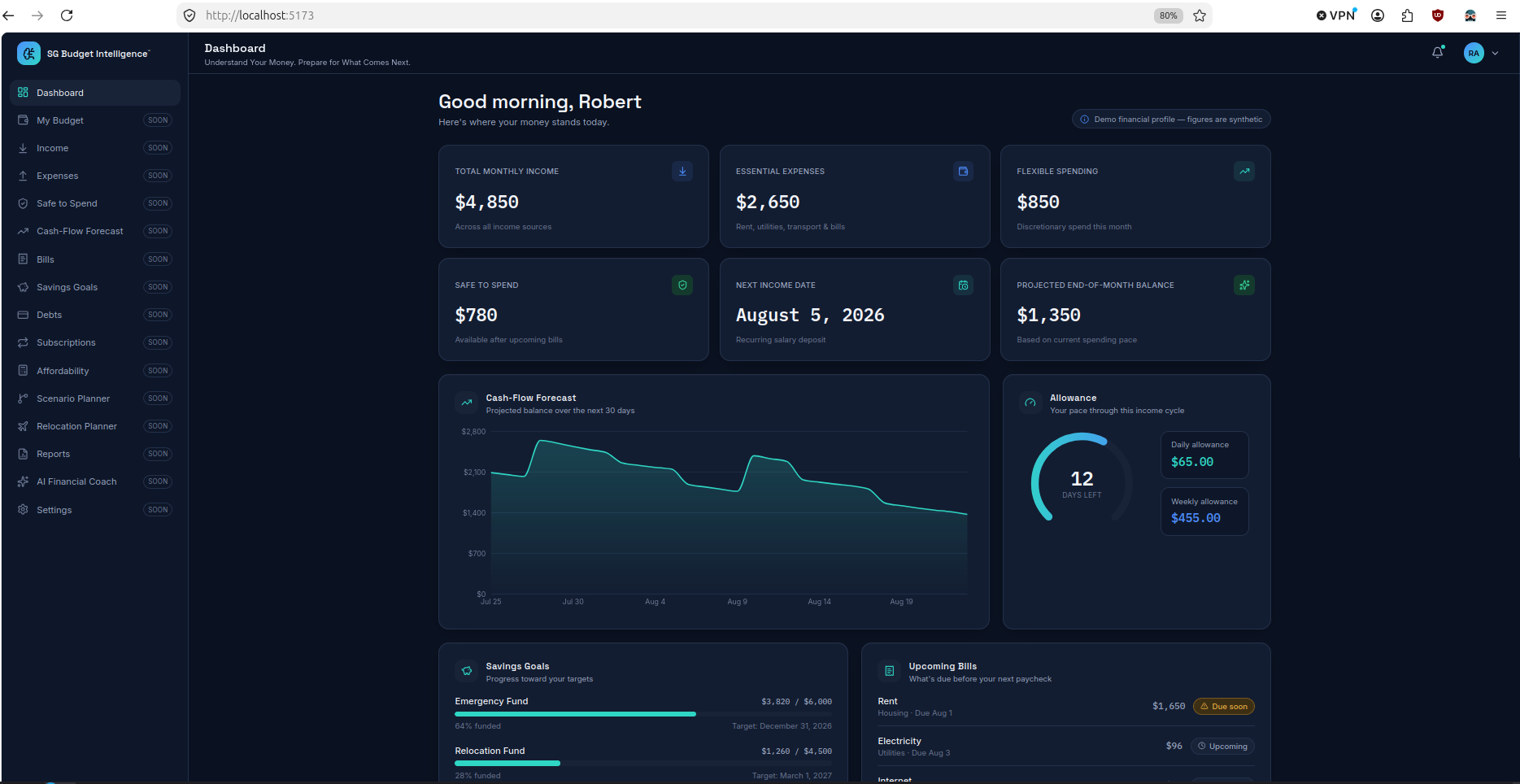Image resolution: width=1520 pixels, height=784 pixels.
Task: Click the Cash-Flow Forecast chart header icon
Action: pyautogui.click(x=467, y=403)
